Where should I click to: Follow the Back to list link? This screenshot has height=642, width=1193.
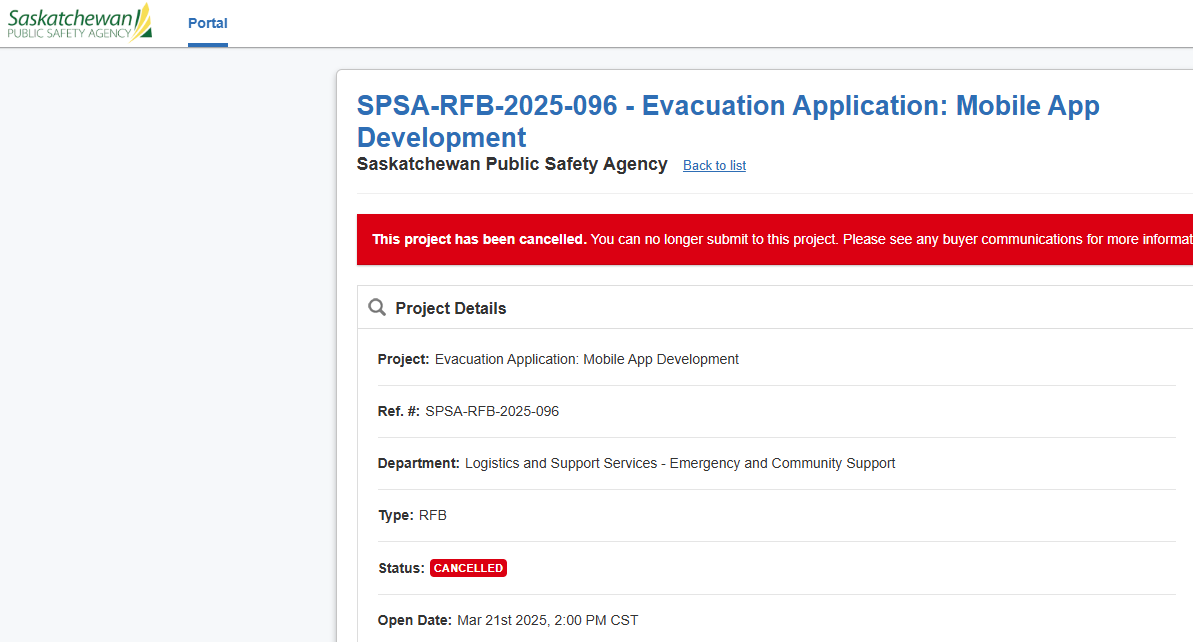[714, 165]
